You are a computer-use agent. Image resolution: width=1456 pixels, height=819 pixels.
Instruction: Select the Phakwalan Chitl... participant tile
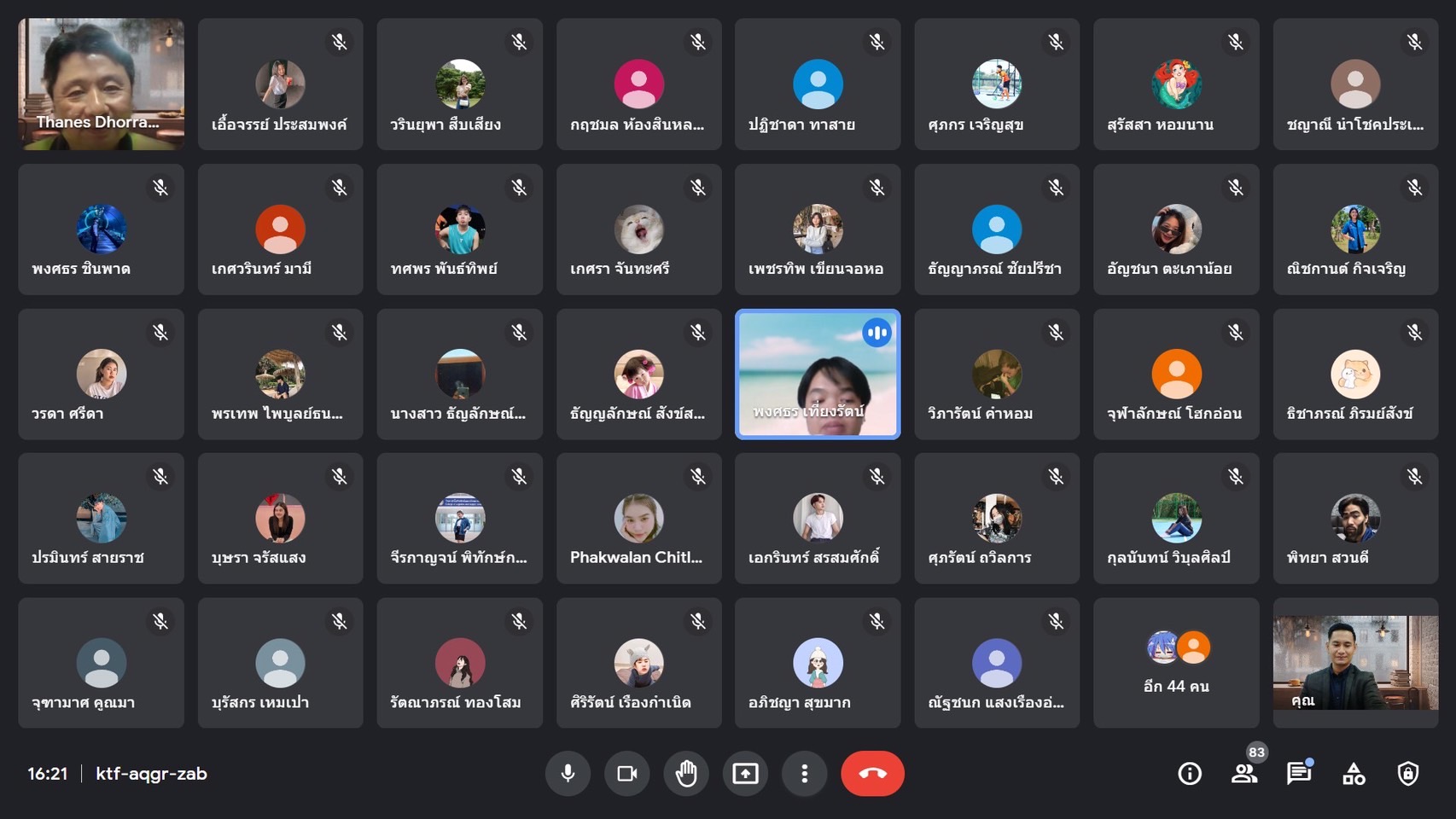click(x=638, y=519)
